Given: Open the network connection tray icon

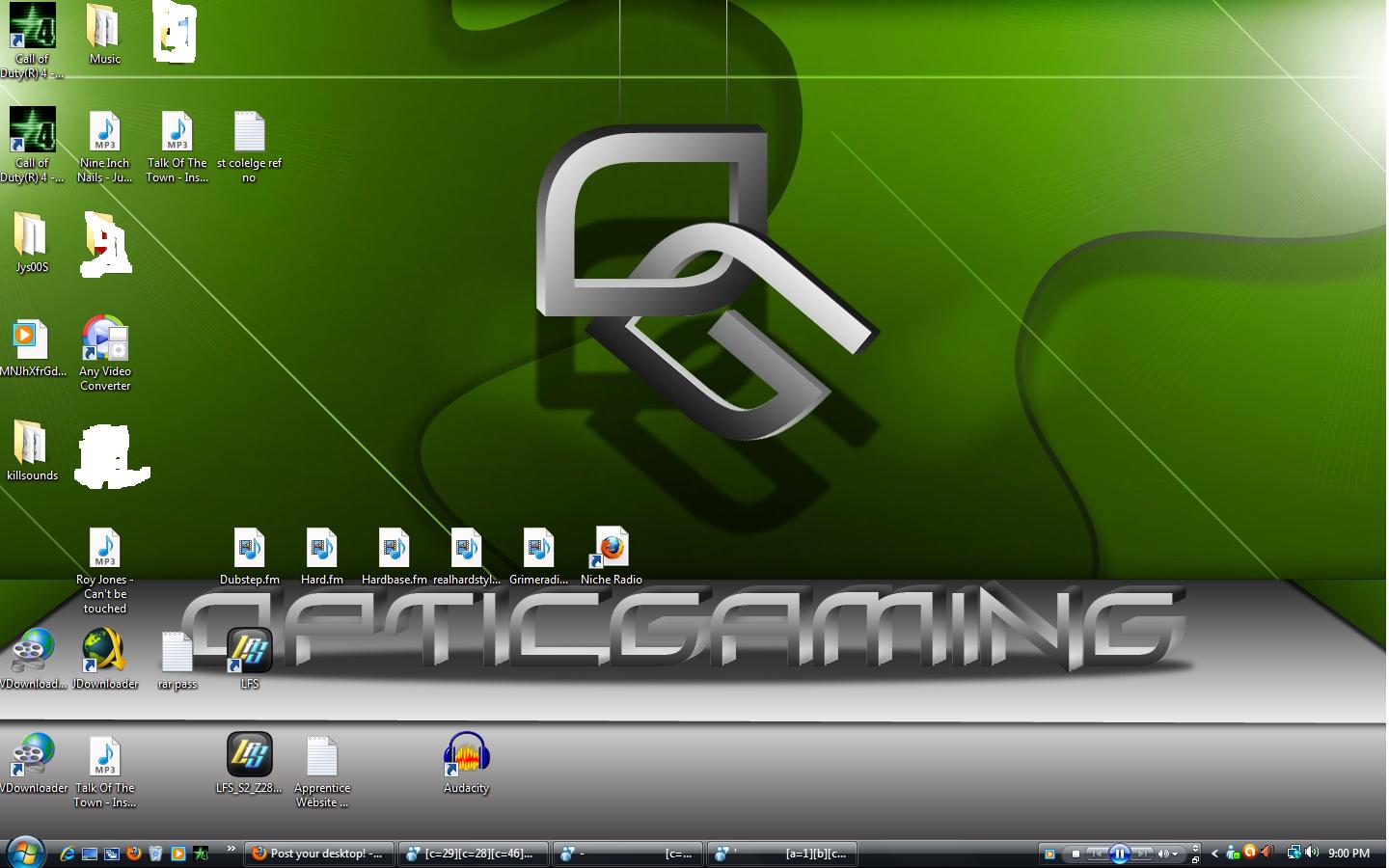Looking at the screenshot, I should coord(1294,853).
